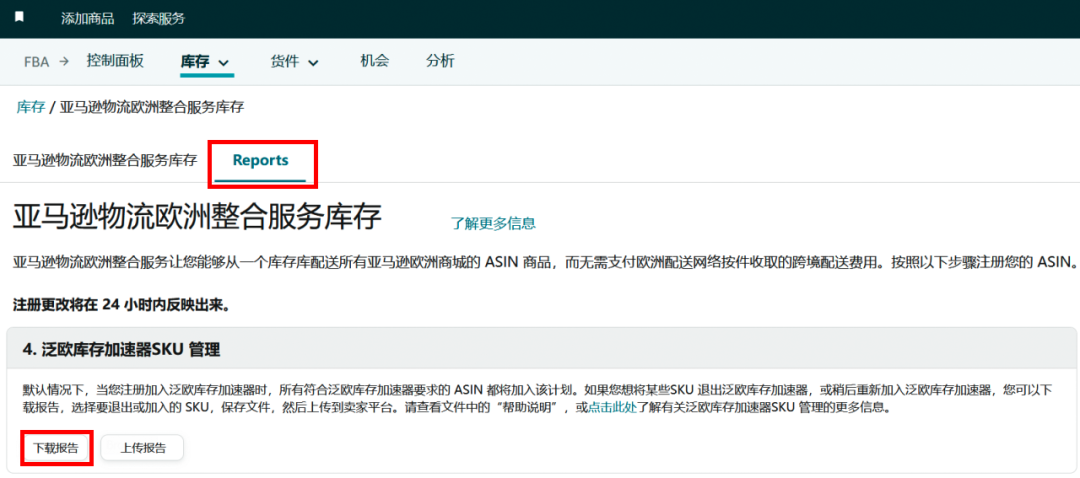Click the arrow icon next to FBA
The width and height of the screenshot is (1080, 478).
[64, 61]
